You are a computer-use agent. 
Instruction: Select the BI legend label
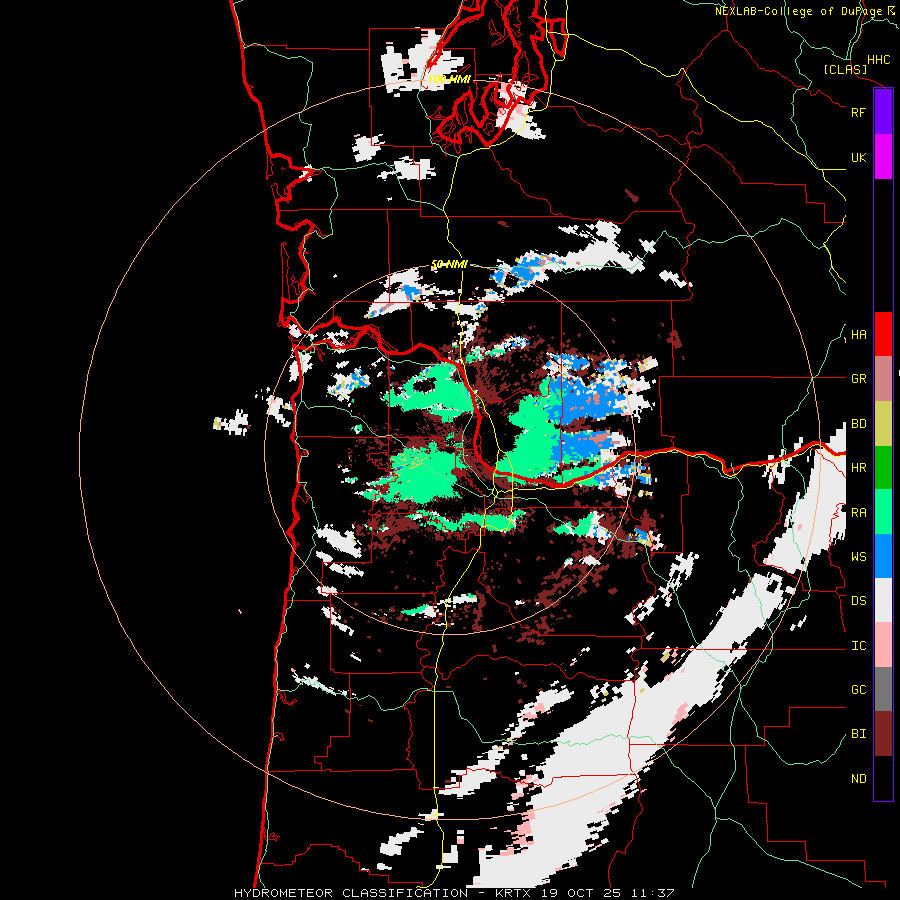pyautogui.click(x=859, y=734)
